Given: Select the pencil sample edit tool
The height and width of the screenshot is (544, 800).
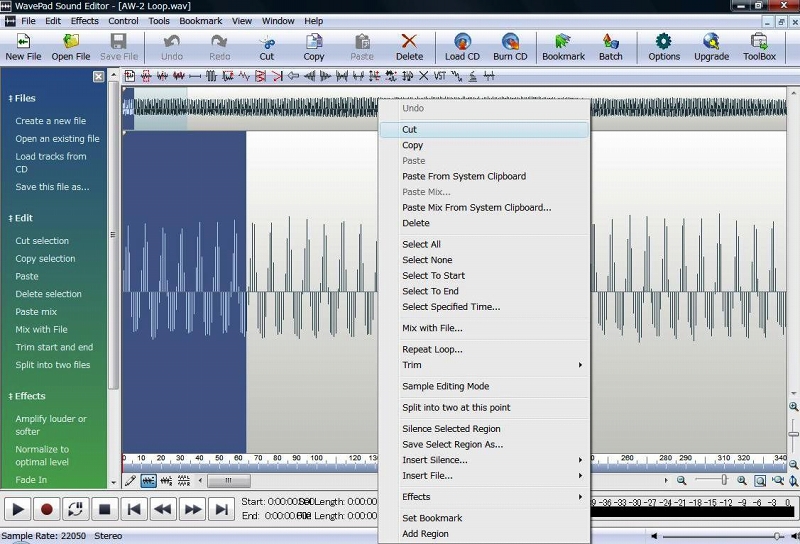Looking at the screenshot, I should coord(130,480).
